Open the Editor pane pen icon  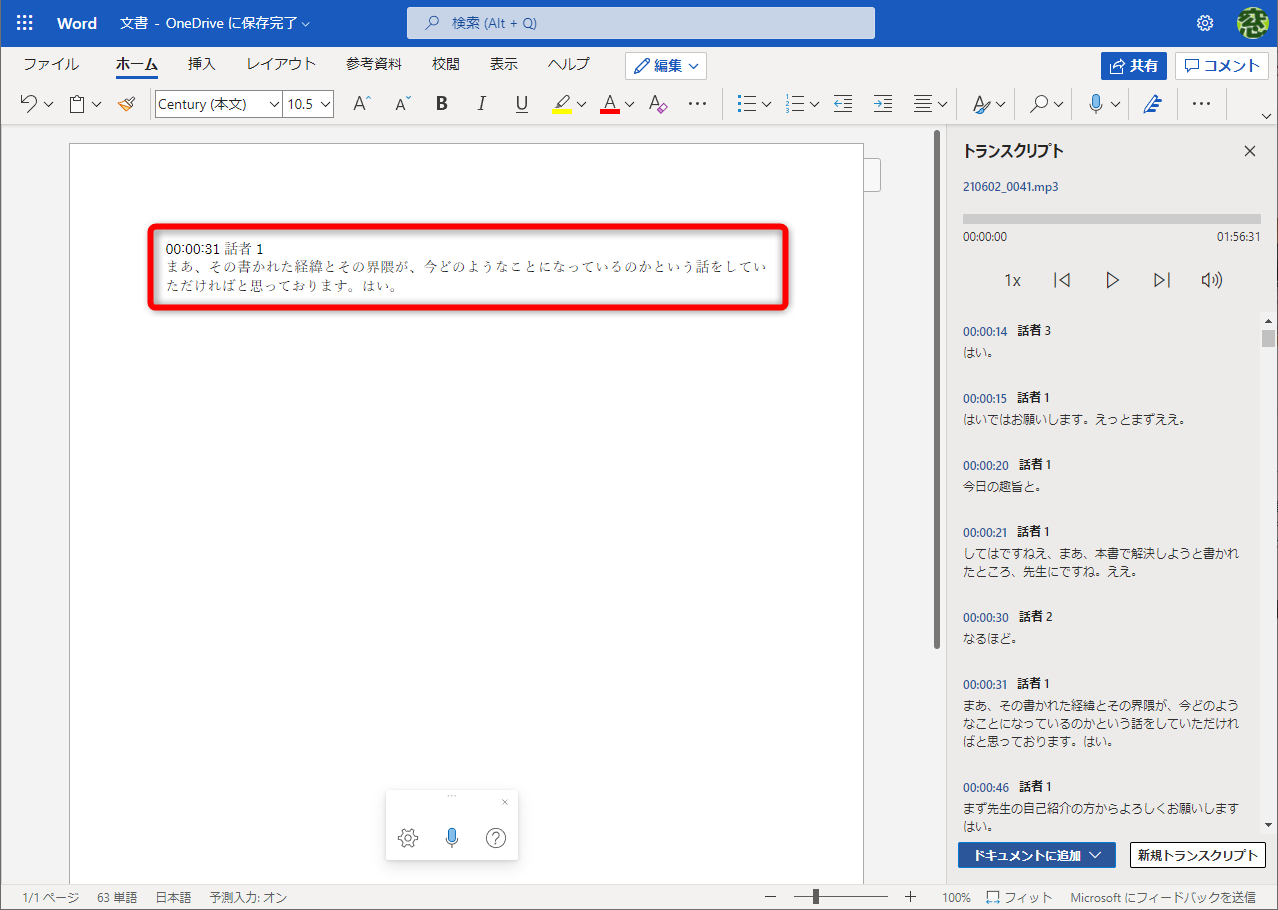(1152, 103)
